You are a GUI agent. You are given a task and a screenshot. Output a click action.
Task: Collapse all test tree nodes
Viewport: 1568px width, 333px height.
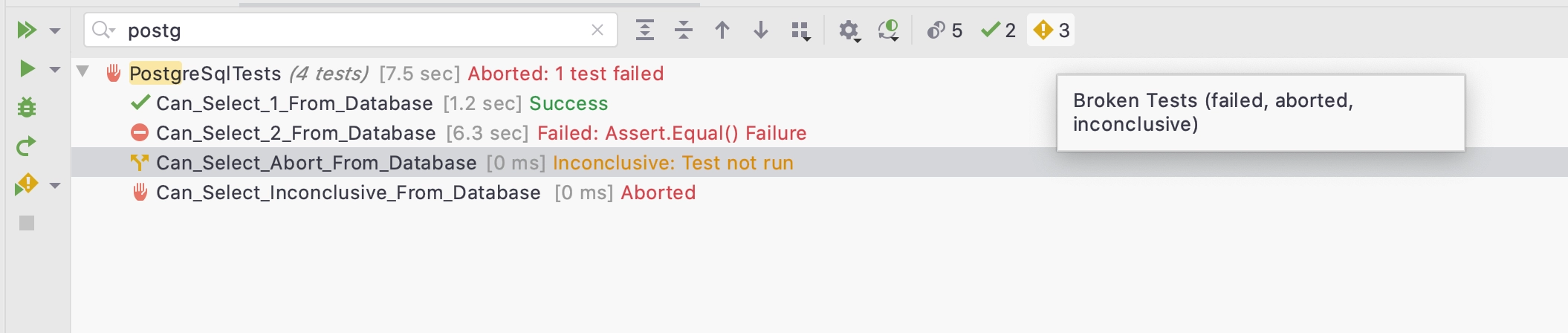[x=684, y=30]
